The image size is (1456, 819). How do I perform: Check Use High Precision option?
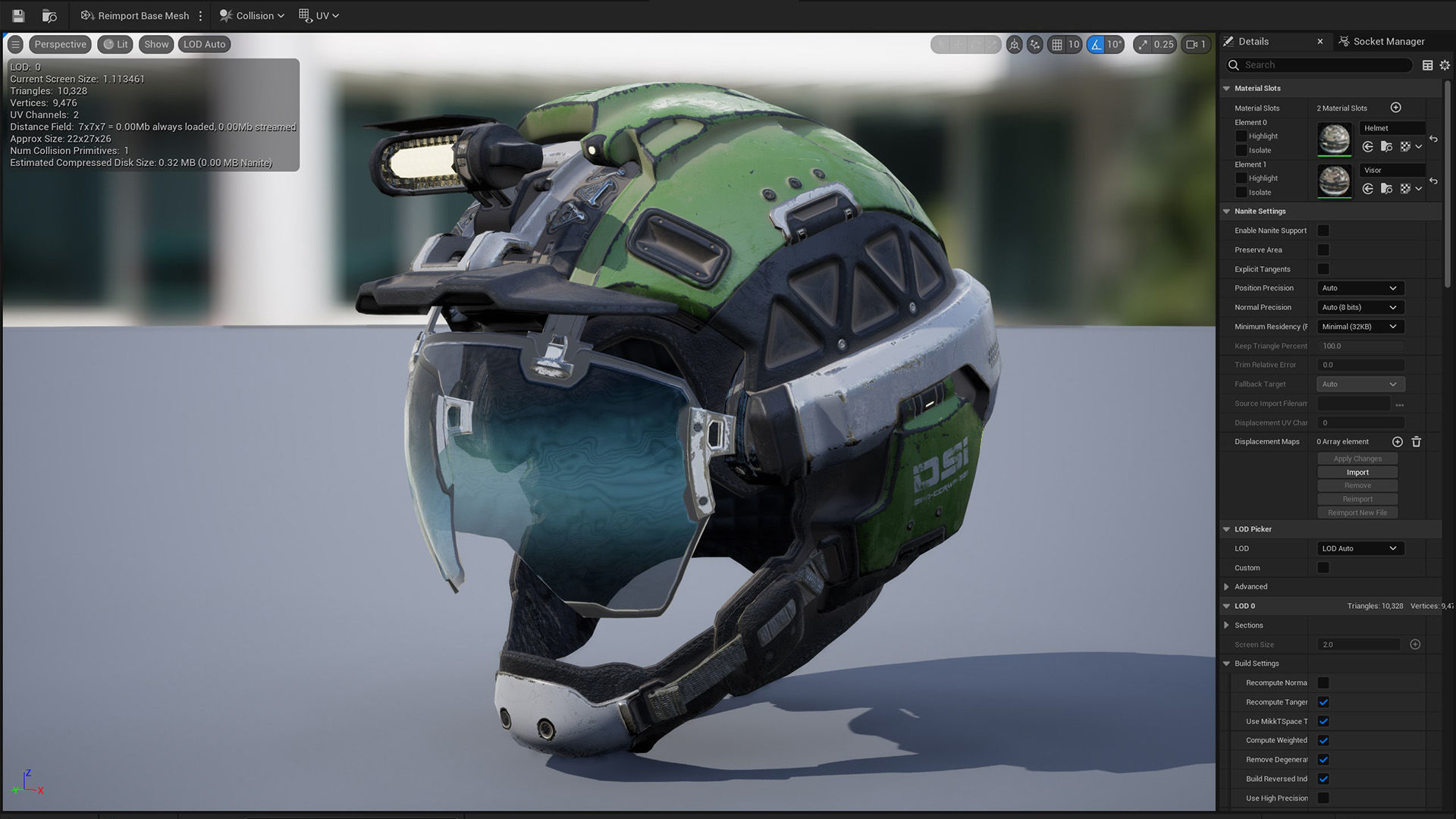[x=1323, y=798]
